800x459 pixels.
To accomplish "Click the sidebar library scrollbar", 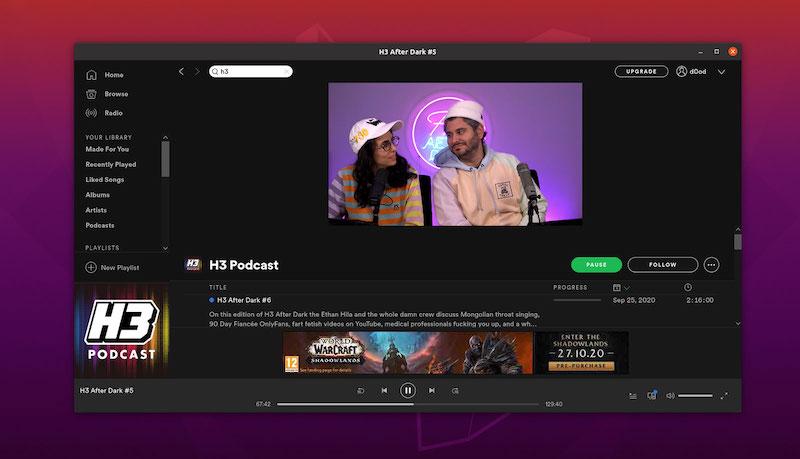I will [165, 159].
